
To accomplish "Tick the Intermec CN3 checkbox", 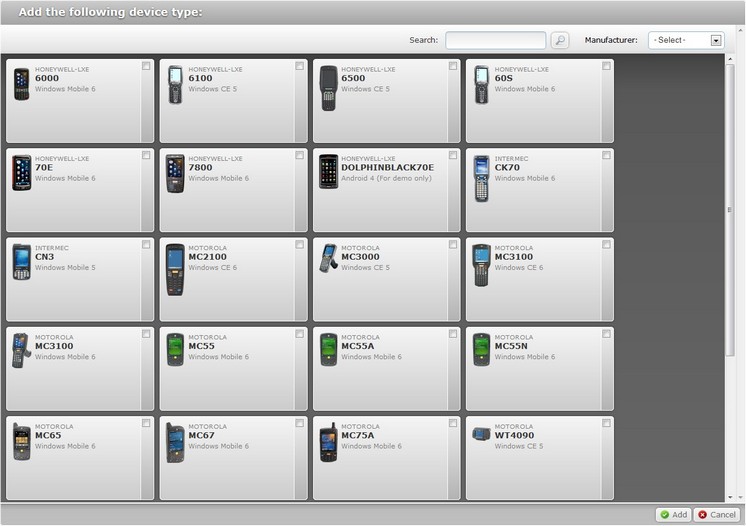I will [146, 244].
